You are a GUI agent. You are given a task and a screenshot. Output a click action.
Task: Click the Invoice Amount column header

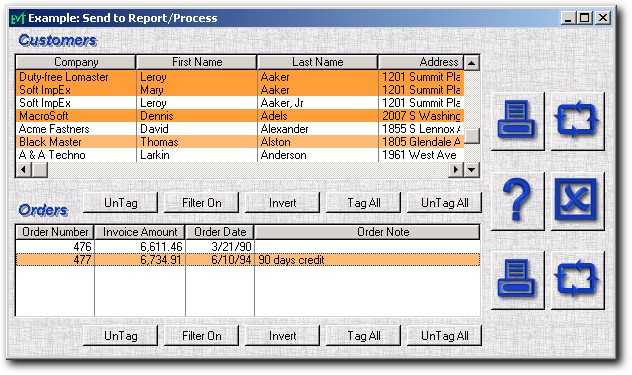click(140, 232)
